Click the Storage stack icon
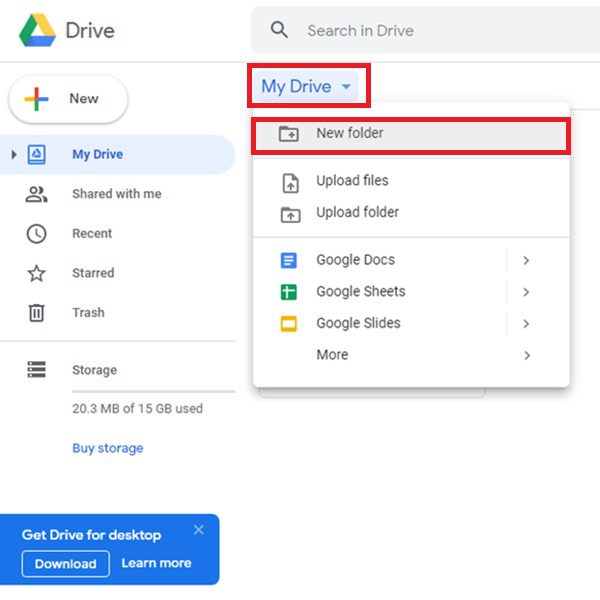 tap(36, 370)
